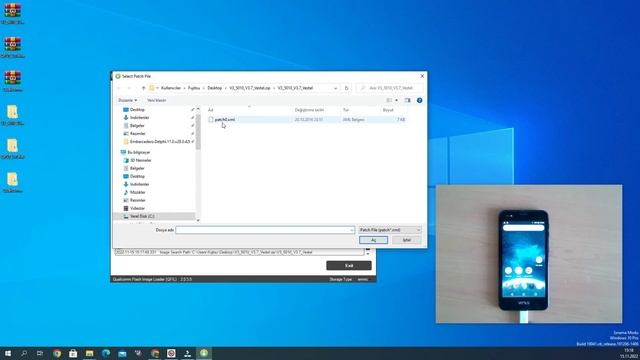Open Microsoft Store from the taskbar

pos(73,353)
